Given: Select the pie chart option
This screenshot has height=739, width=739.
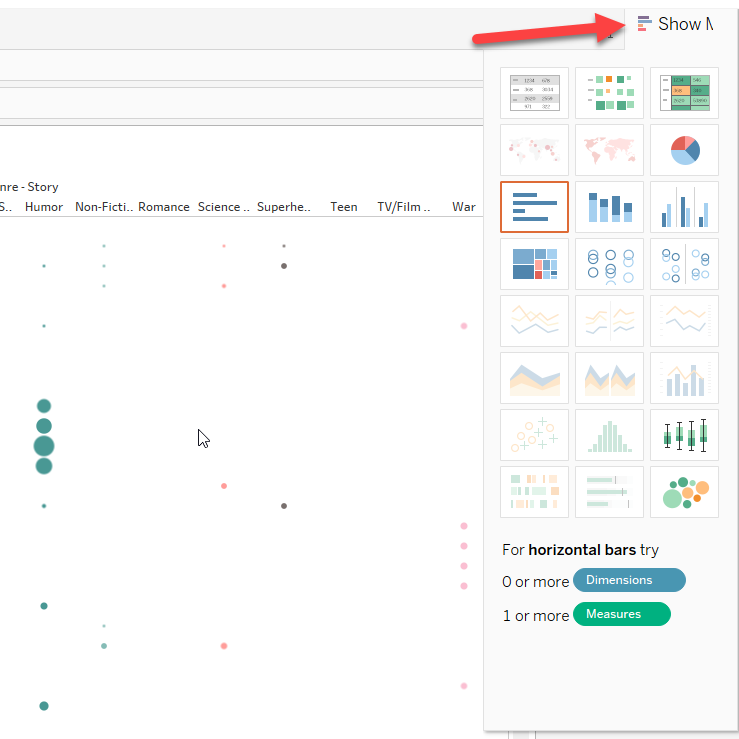Looking at the screenshot, I should [684, 150].
